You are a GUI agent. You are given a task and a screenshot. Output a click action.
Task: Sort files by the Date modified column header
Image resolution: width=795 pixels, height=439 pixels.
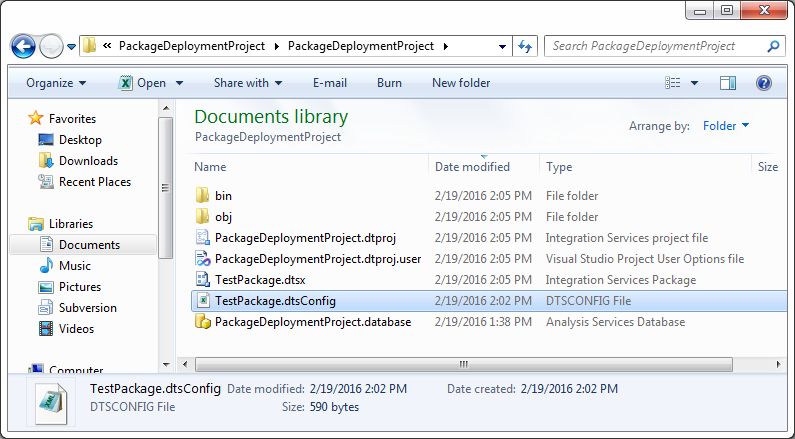coord(472,167)
